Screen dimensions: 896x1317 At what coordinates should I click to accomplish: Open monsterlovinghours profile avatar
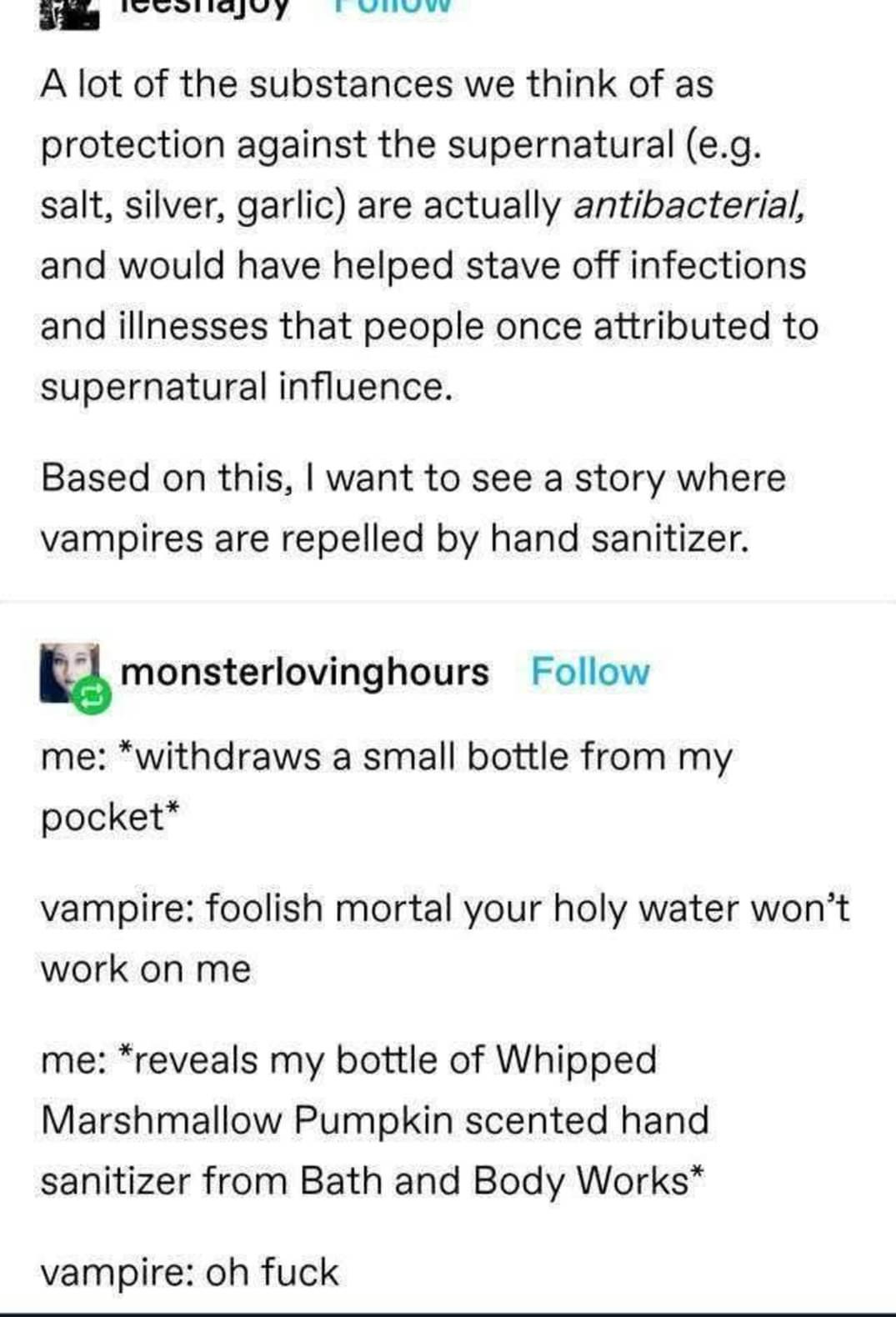tap(70, 672)
